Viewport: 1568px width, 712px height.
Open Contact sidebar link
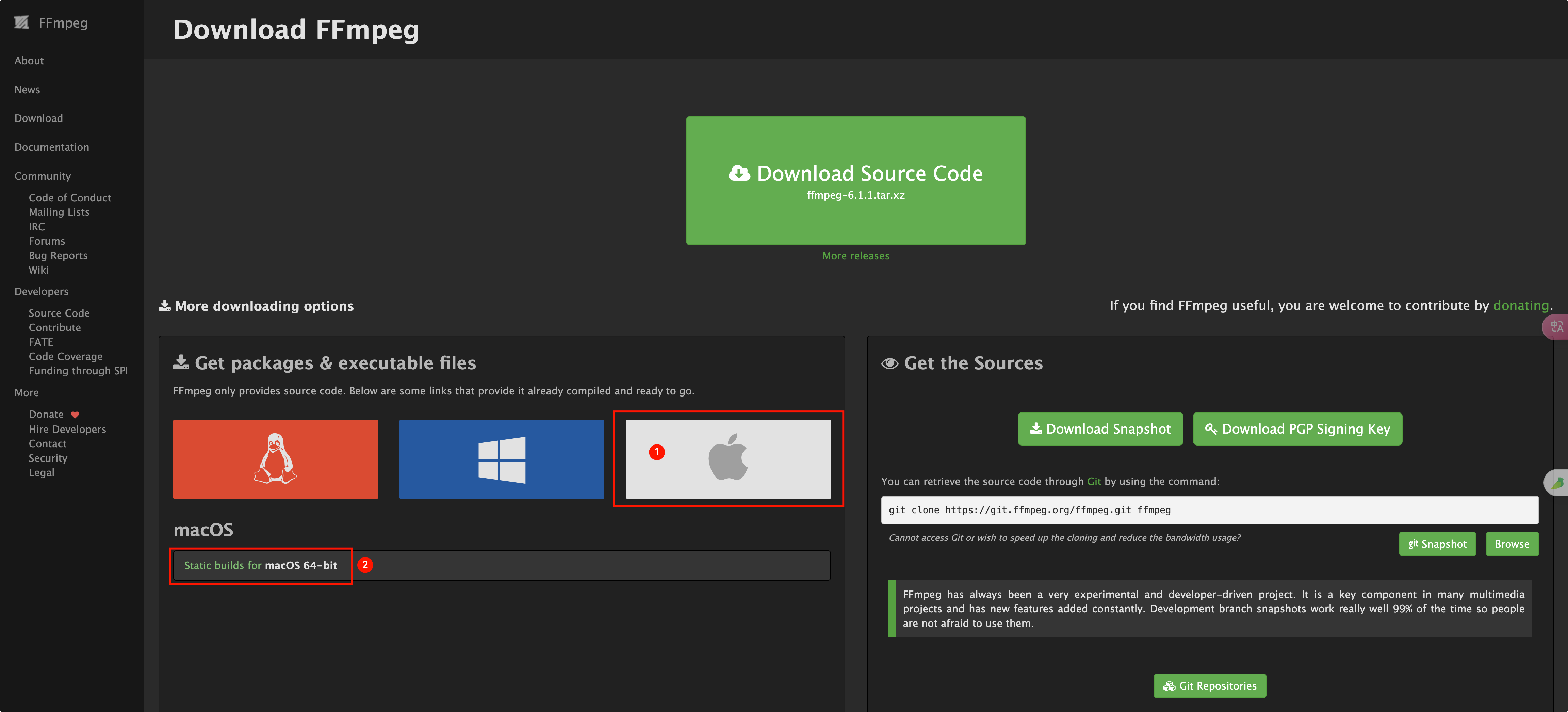tap(48, 443)
